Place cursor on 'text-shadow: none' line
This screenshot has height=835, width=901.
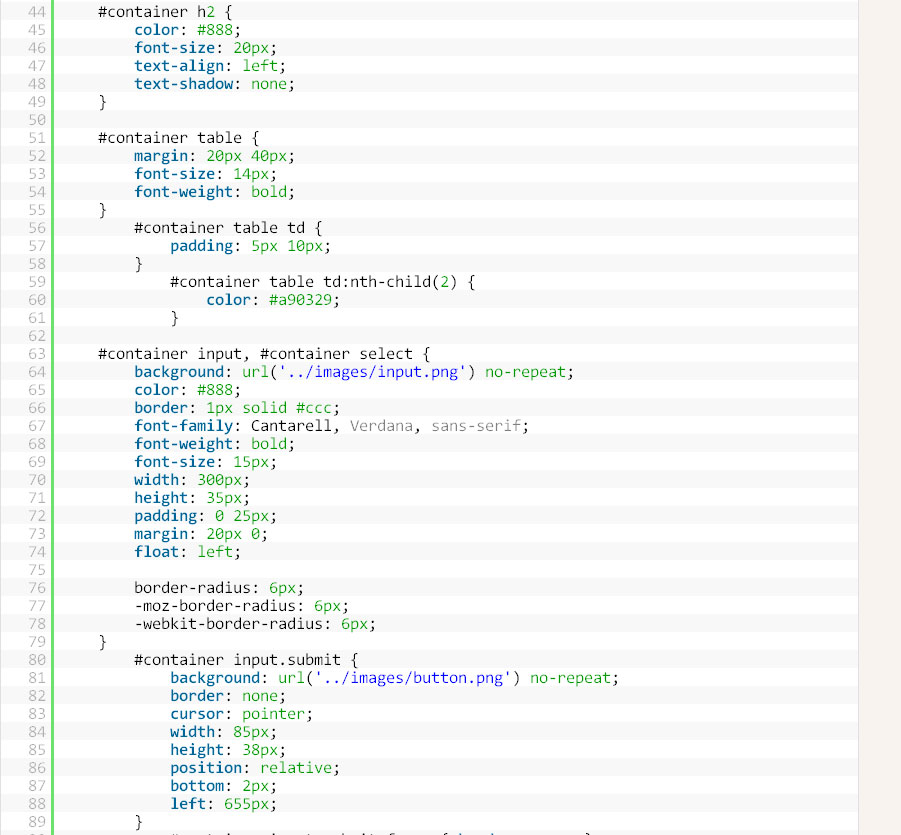pyautogui.click(x=214, y=84)
